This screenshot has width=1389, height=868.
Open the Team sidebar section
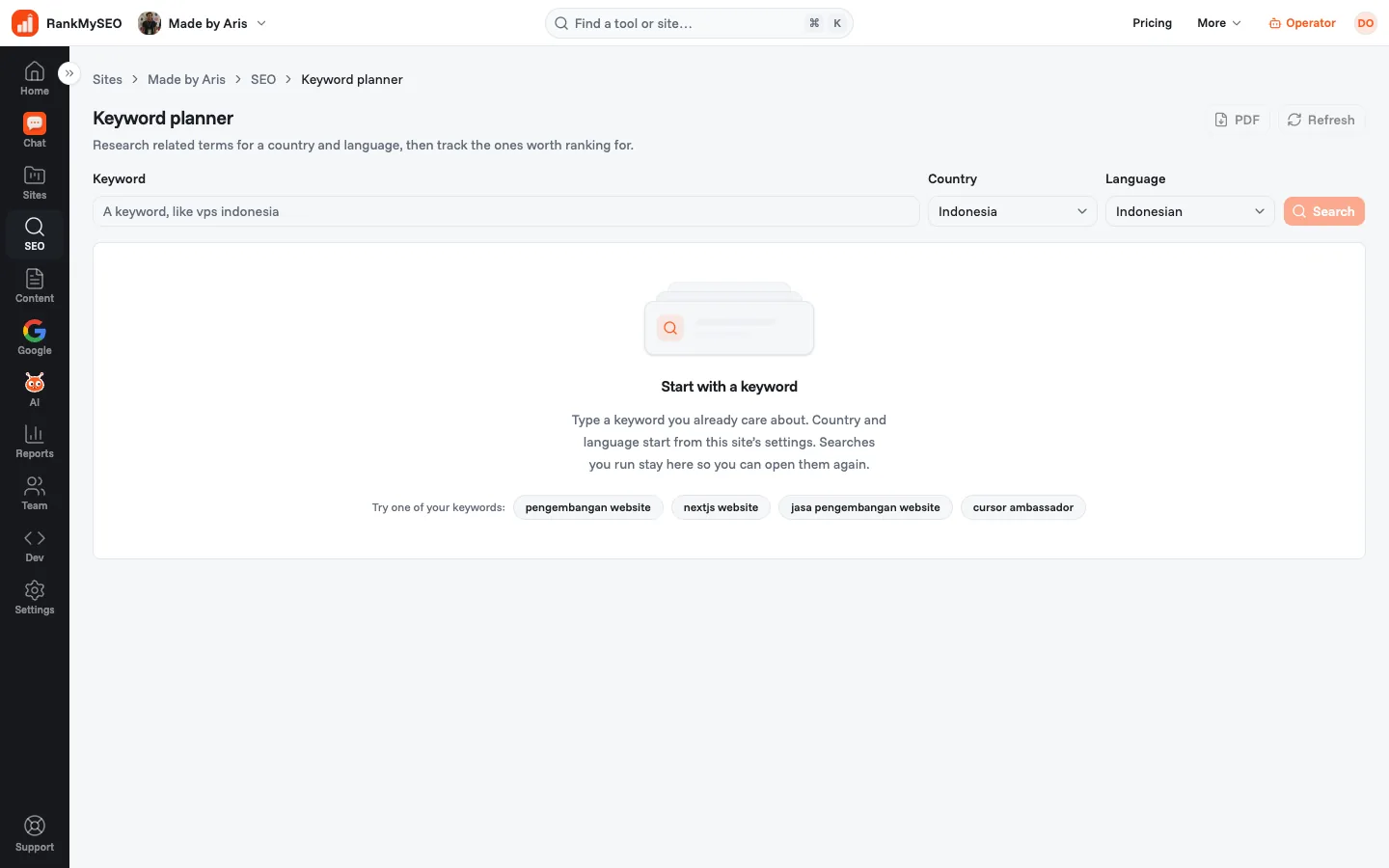(35, 494)
